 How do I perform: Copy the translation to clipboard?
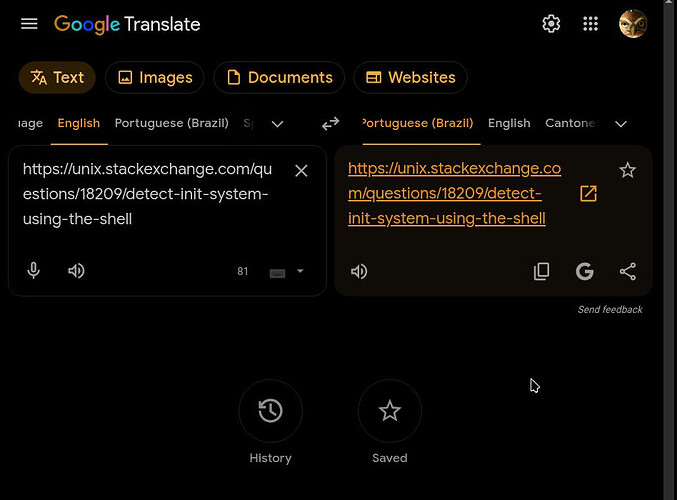(541, 271)
